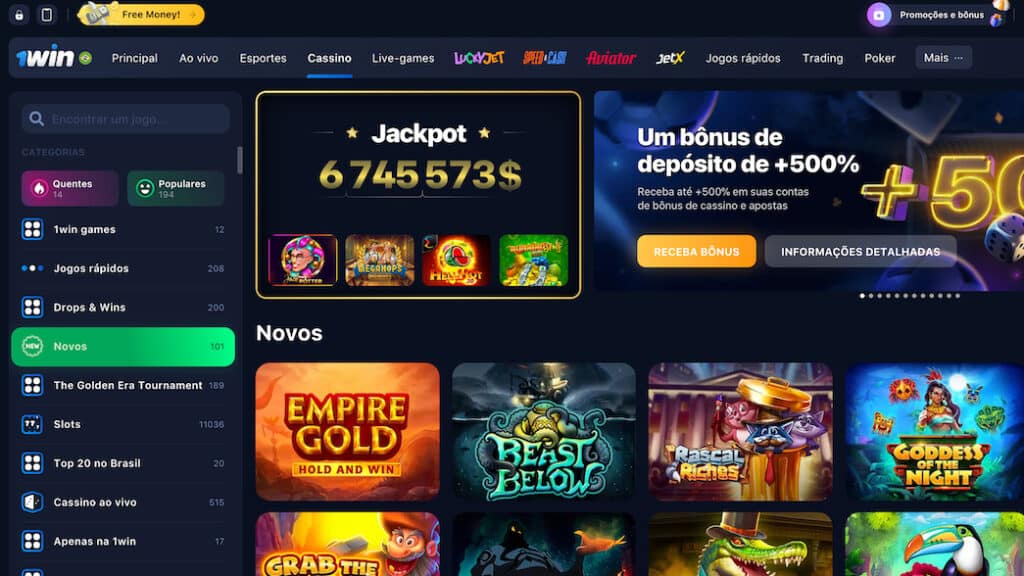Open the Aviator game logo
This screenshot has width=1024, height=576.
tap(611, 58)
